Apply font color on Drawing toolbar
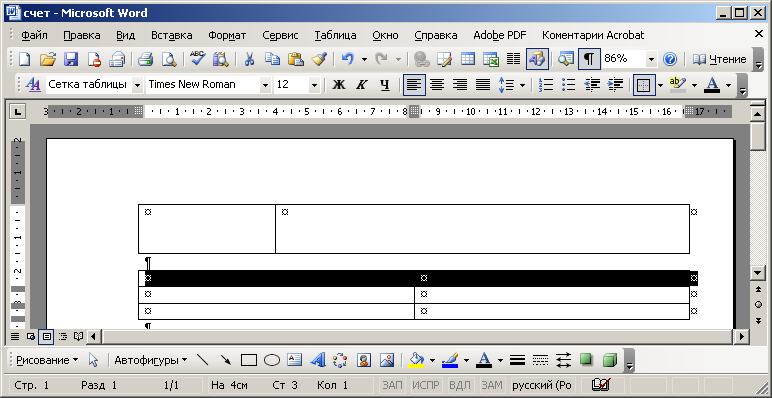The width and height of the screenshot is (772, 398). [x=484, y=360]
